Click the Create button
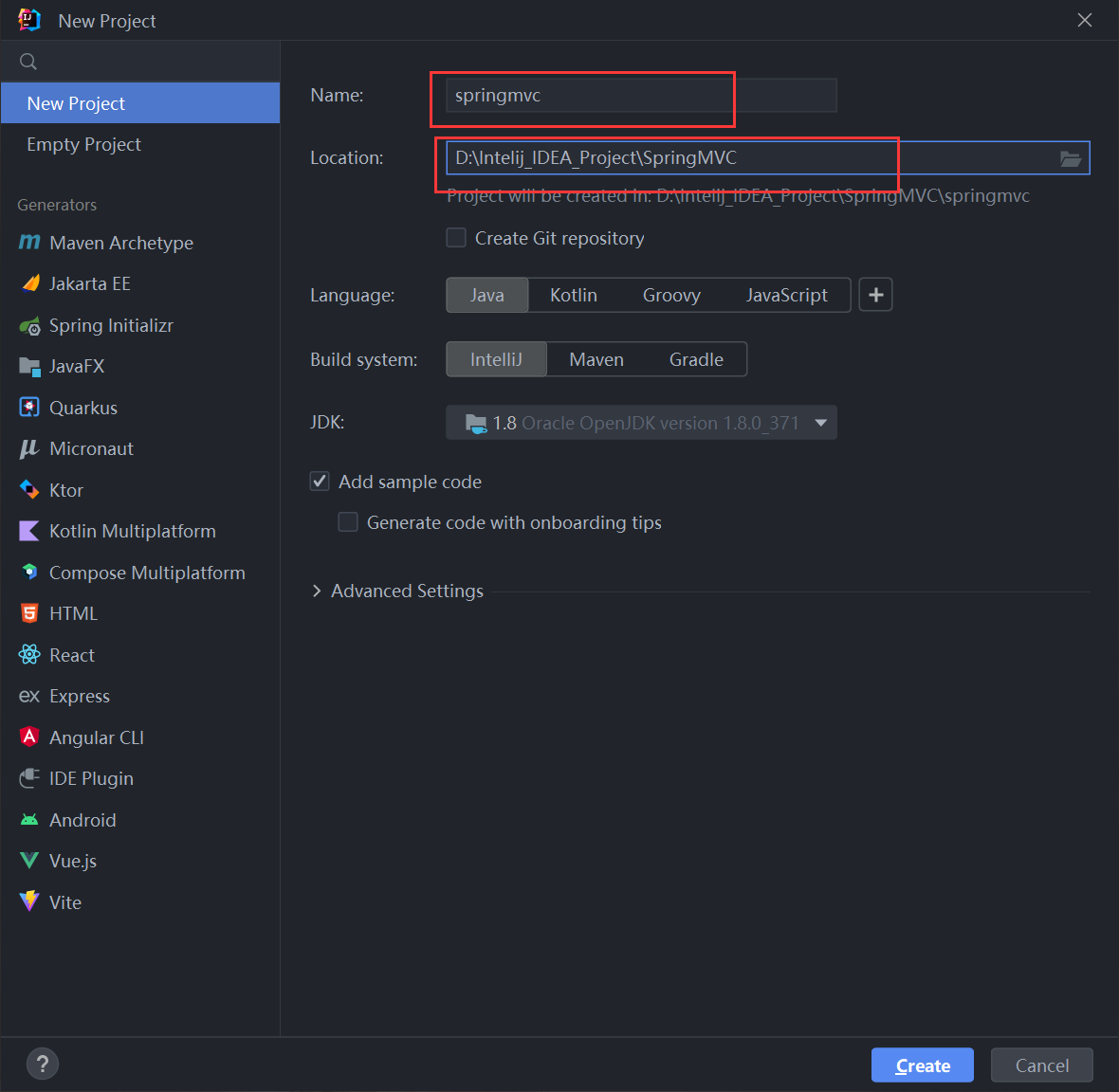Screen dimensions: 1119x1092 coord(923,1065)
